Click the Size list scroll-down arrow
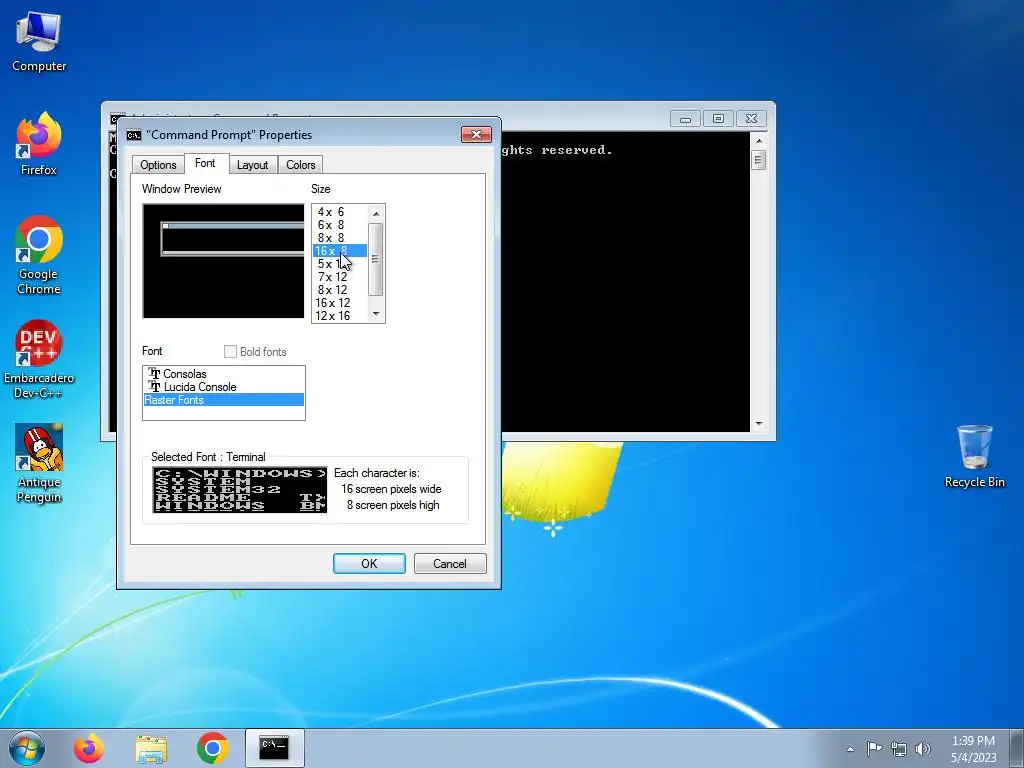The width and height of the screenshot is (1024, 768). 376,314
